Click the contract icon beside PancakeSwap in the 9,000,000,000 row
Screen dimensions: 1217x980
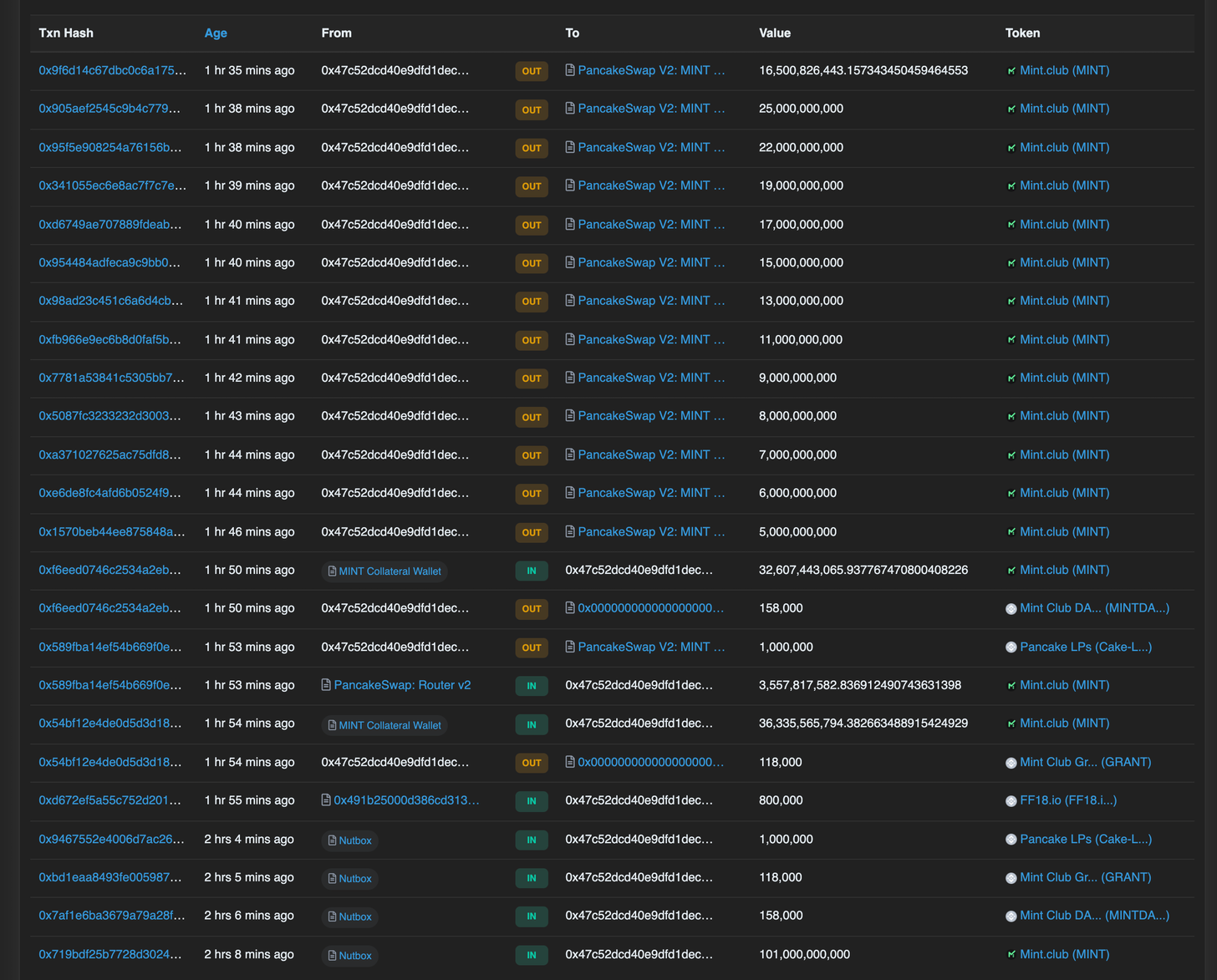[x=570, y=378]
